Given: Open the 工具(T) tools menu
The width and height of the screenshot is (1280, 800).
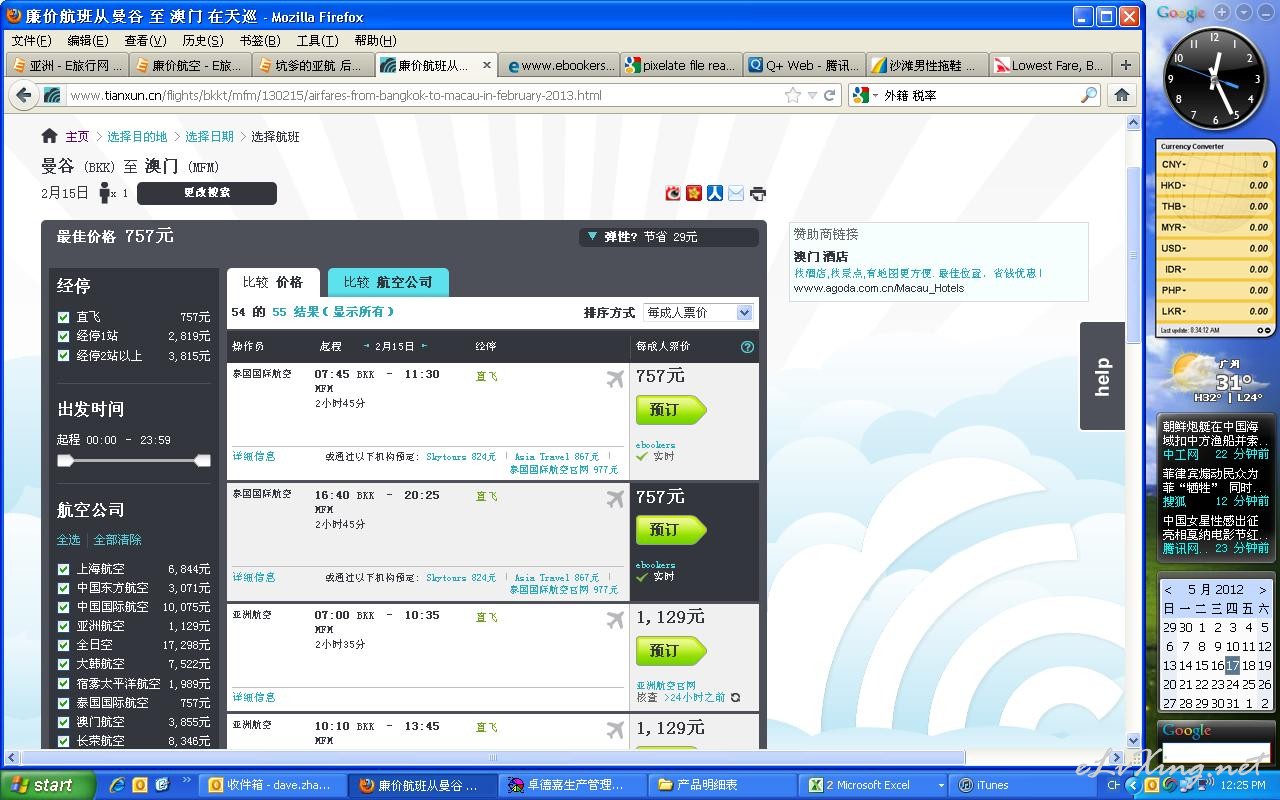Looking at the screenshot, I should pos(317,40).
